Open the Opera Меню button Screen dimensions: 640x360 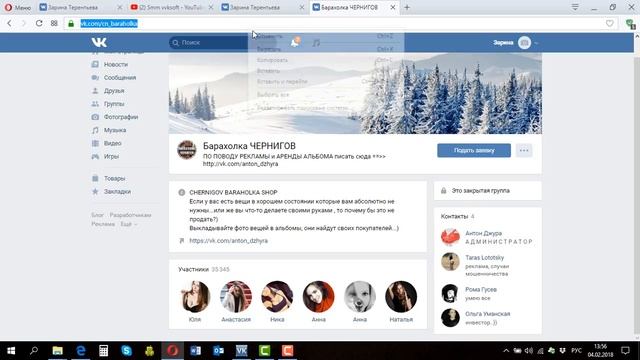[18, 7]
